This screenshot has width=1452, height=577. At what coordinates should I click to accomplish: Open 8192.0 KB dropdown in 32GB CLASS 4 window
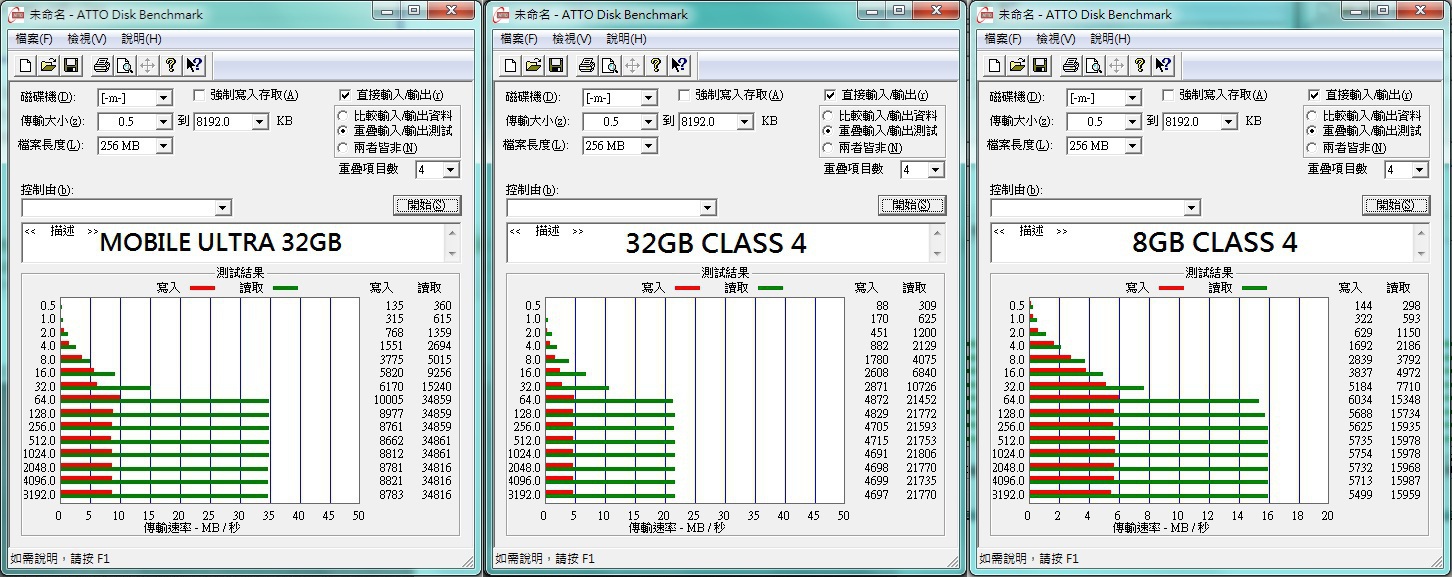(x=744, y=121)
